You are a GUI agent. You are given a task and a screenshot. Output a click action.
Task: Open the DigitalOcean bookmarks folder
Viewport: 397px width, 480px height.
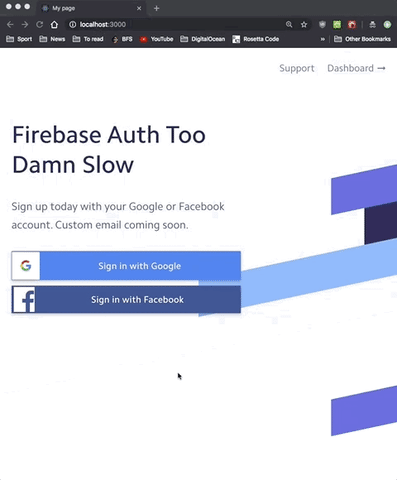click(x=203, y=39)
